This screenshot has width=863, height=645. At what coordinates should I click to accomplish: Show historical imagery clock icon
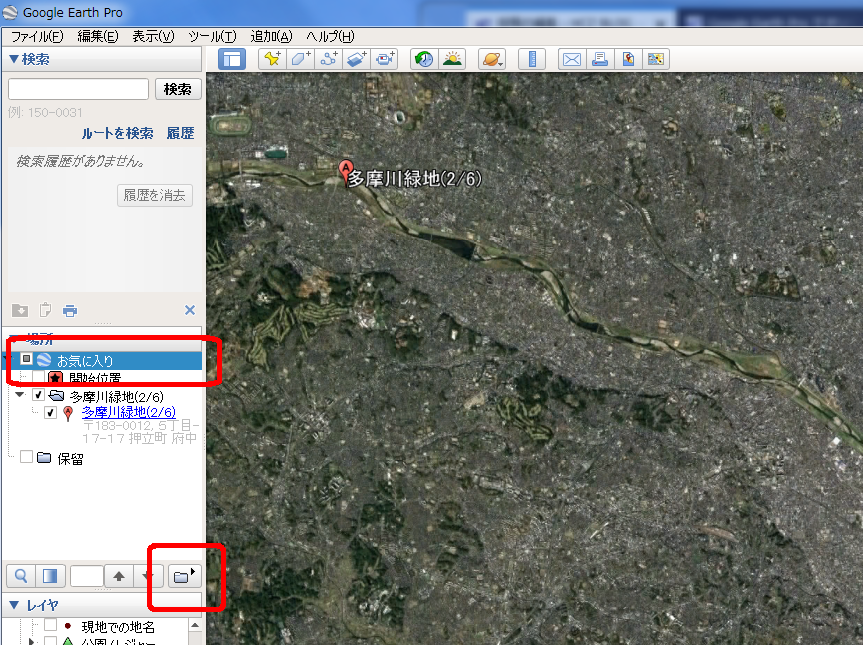coord(424,59)
